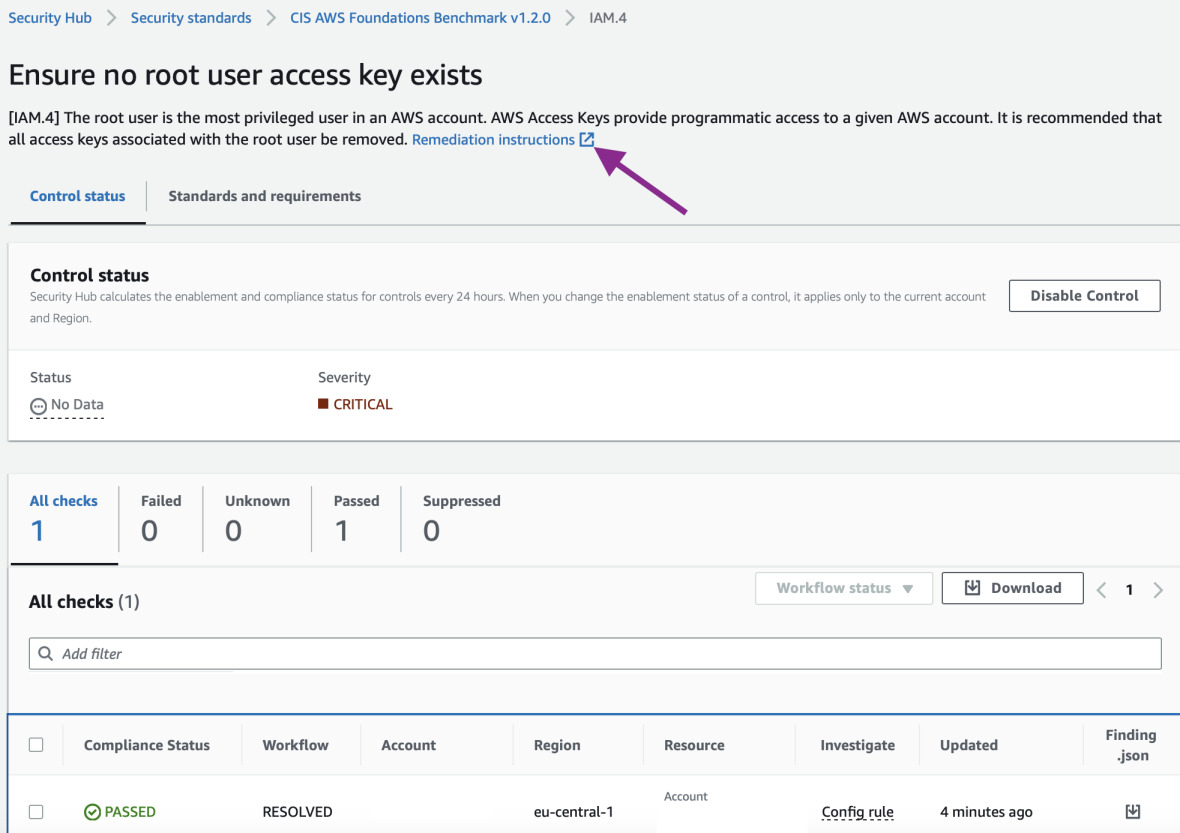Click external link icon beside Remediation instructions
The width and height of the screenshot is (1180, 833).
coord(587,140)
